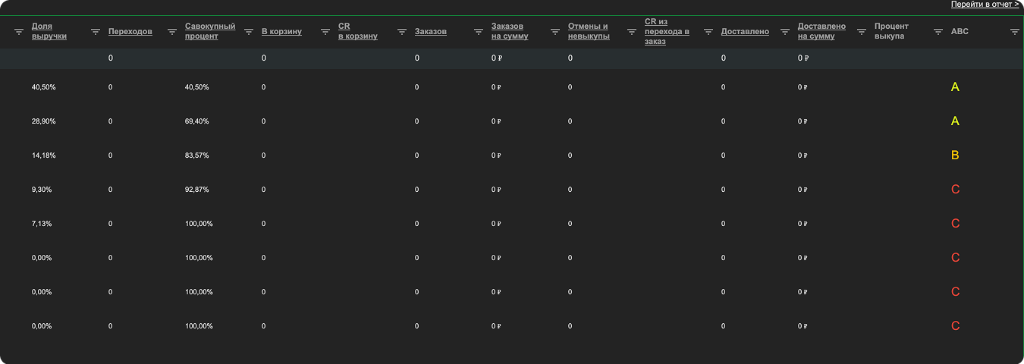Screen dimensions: 1024x364
Task: Click the orange B grade letter
Action: (x=955, y=156)
